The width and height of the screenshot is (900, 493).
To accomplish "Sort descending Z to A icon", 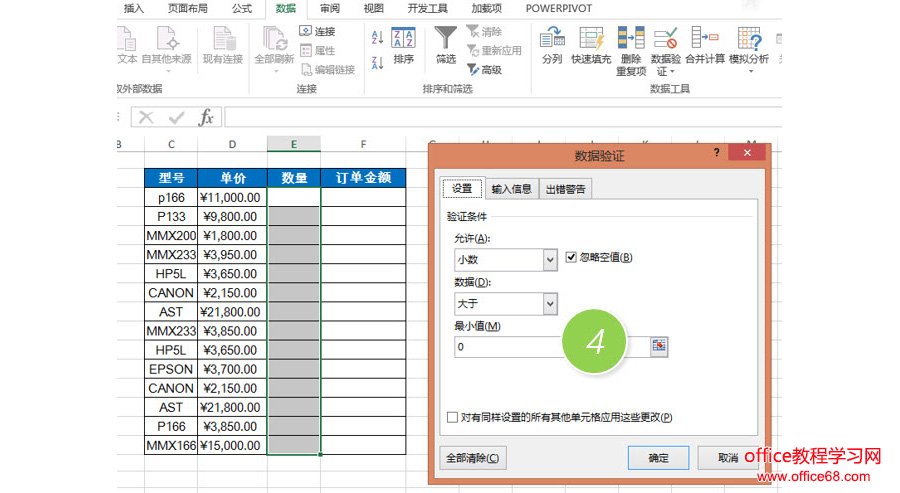I will click(377, 63).
